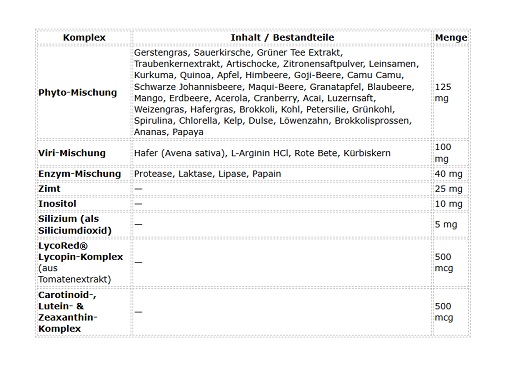
Task: Click the 10 mg amount for Inositol
Action: 448,204
